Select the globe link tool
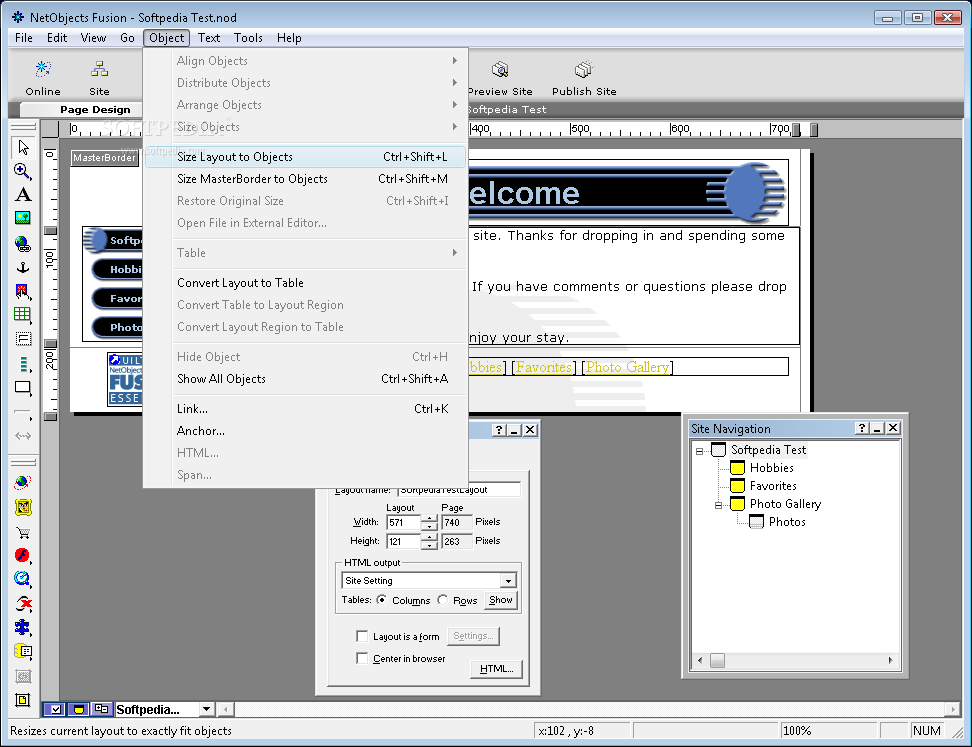This screenshot has width=972, height=747. coord(23,244)
